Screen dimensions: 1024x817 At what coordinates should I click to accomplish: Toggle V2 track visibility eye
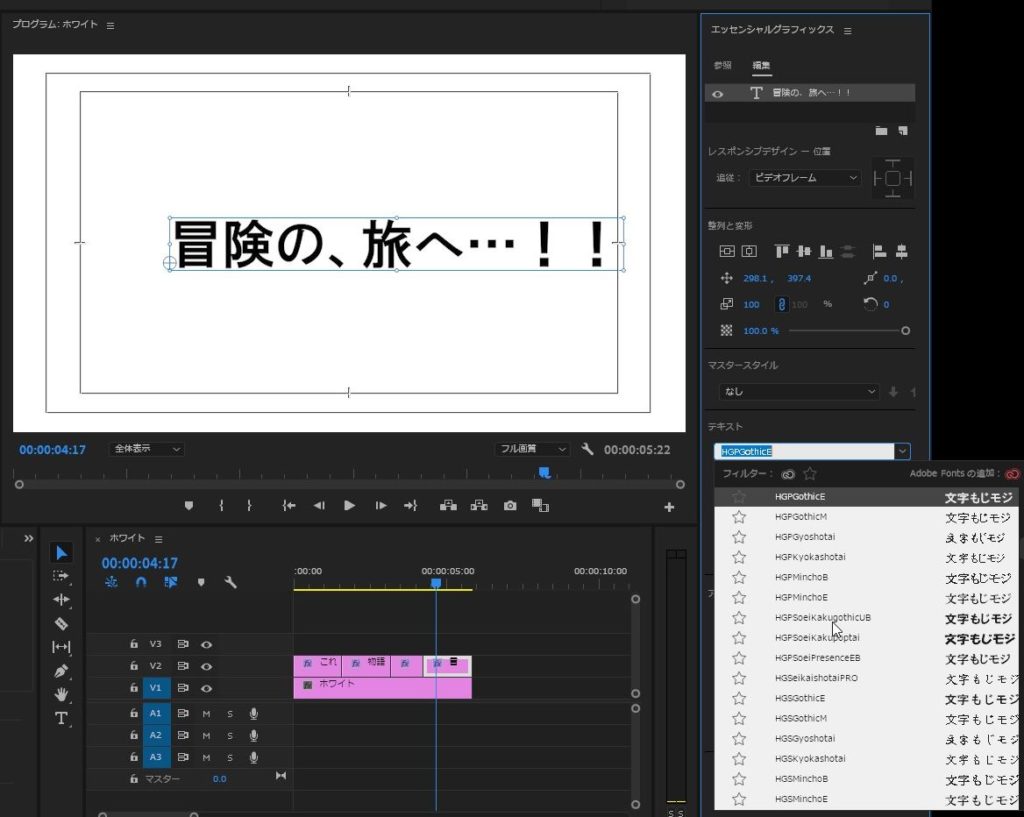coord(206,666)
